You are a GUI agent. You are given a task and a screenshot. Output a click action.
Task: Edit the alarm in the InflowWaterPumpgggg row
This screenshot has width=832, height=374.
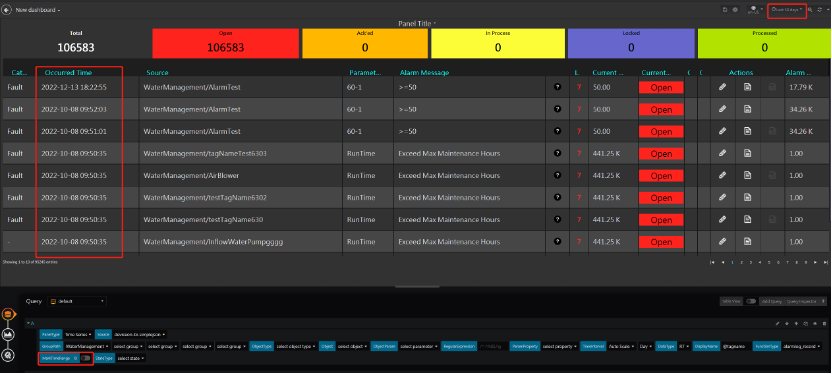(722, 241)
